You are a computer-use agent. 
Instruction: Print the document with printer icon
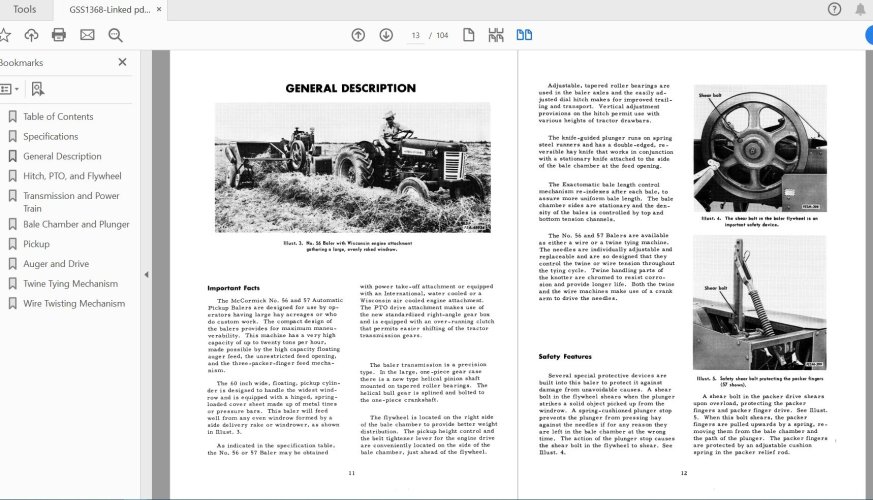click(58, 35)
